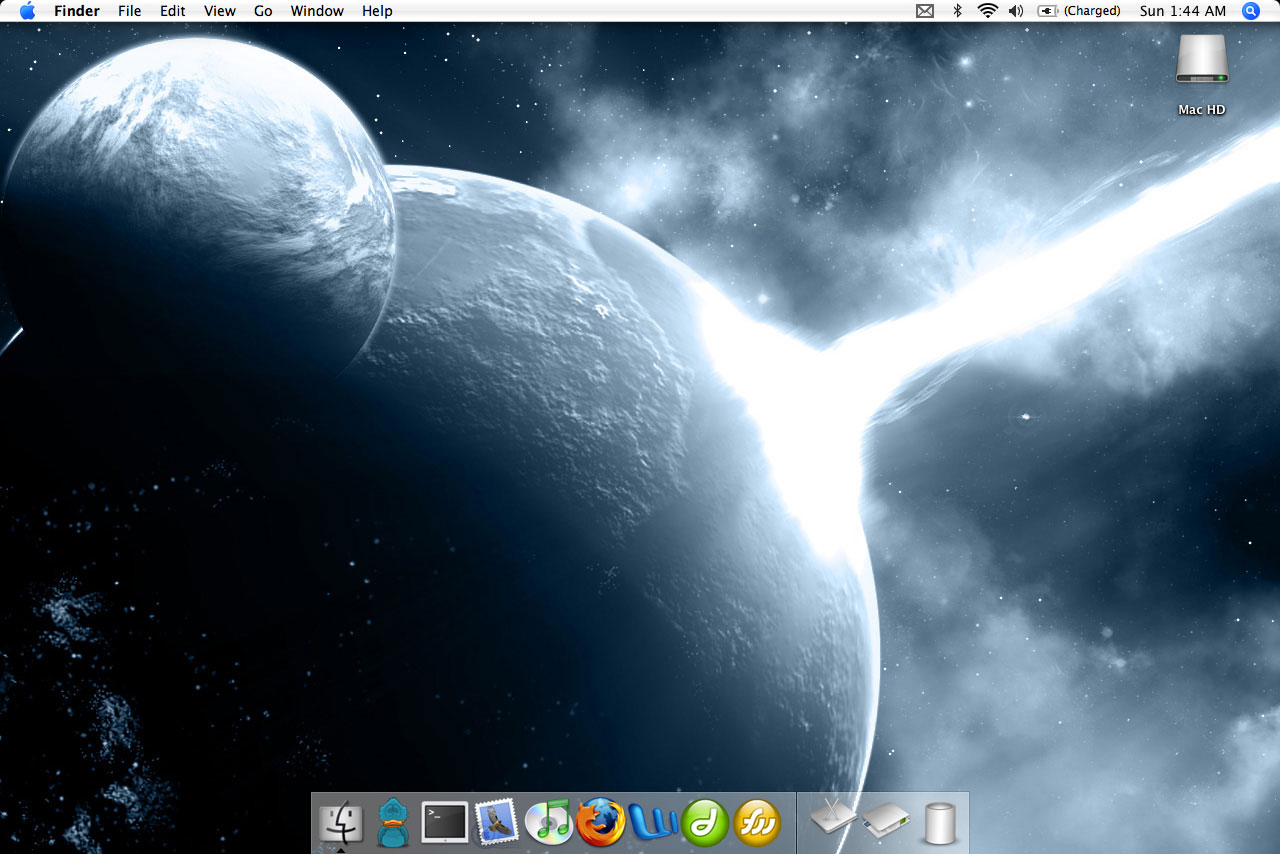This screenshot has width=1280, height=854.
Task: Click the Spotlight search icon
Action: coord(1251,11)
